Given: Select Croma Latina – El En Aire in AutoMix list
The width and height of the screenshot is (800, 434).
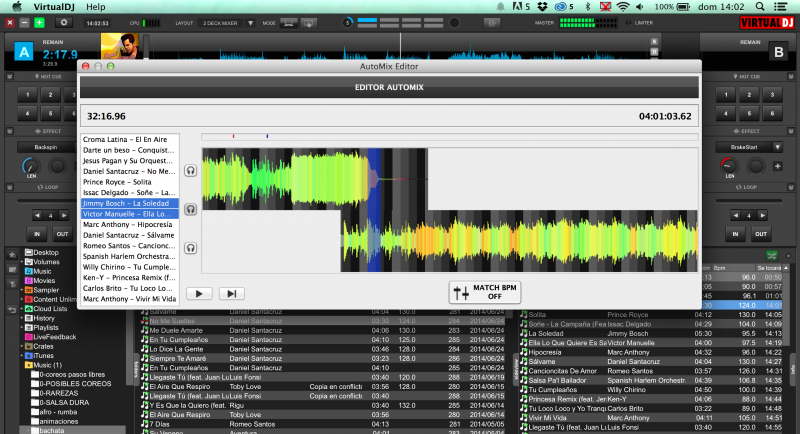Looking at the screenshot, I should click(130, 139).
